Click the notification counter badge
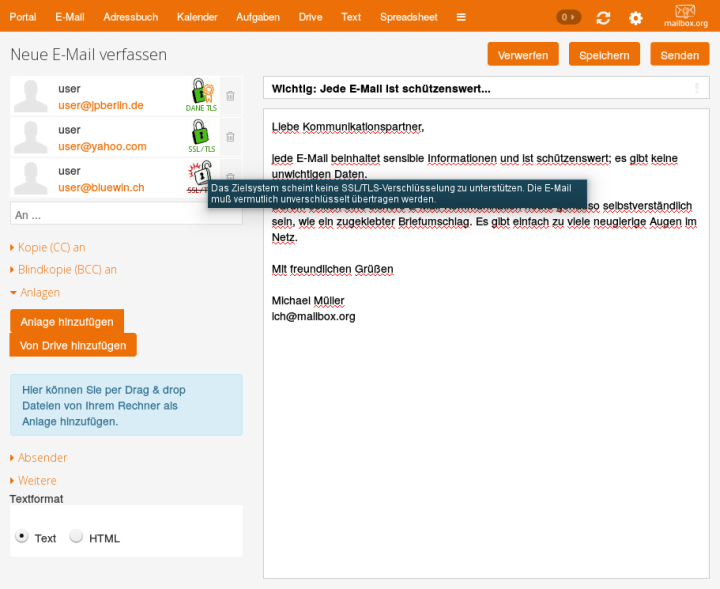Viewport: 720px width, 589px height. click(x=568, y=17)
